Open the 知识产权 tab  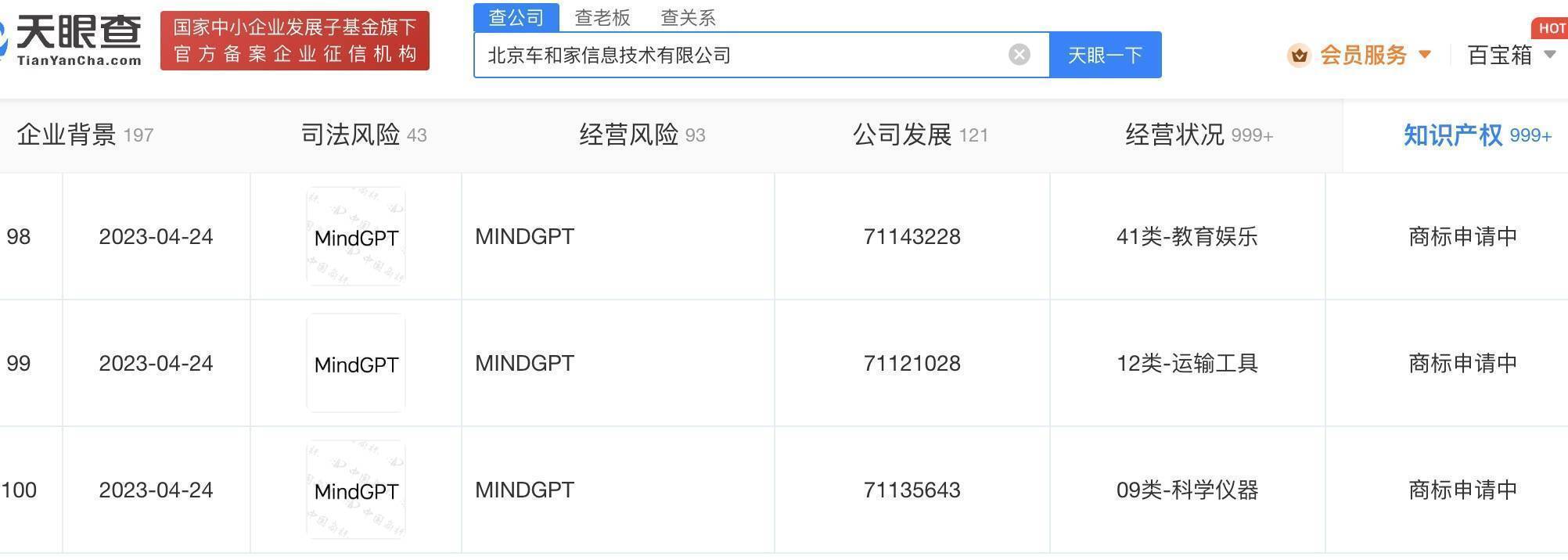point(1477,135)
